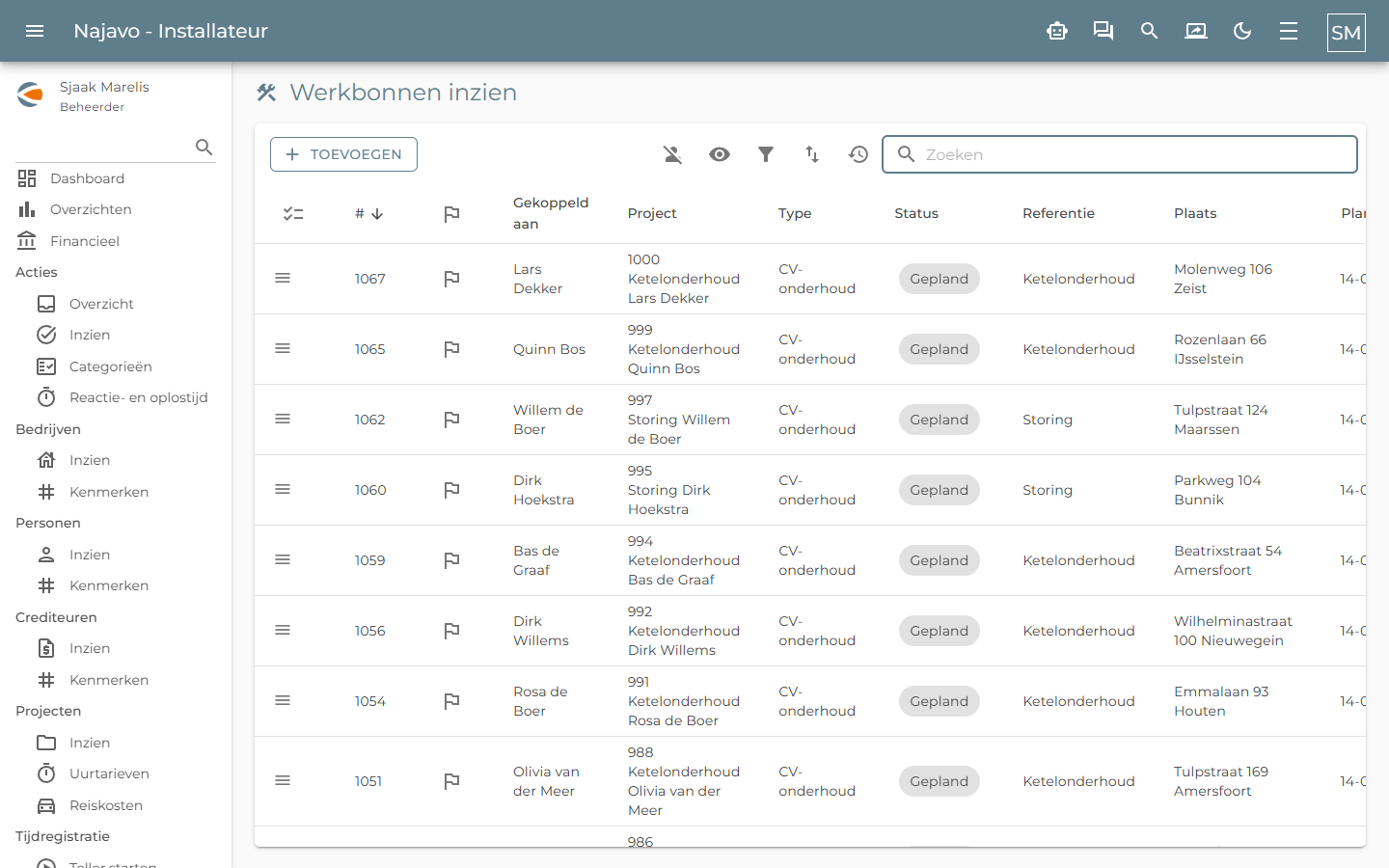Image resolution: width=1389 pixels, height=868 pixels.
Task: Sort by the # column header arrow
Action: [x=377, y=214]
